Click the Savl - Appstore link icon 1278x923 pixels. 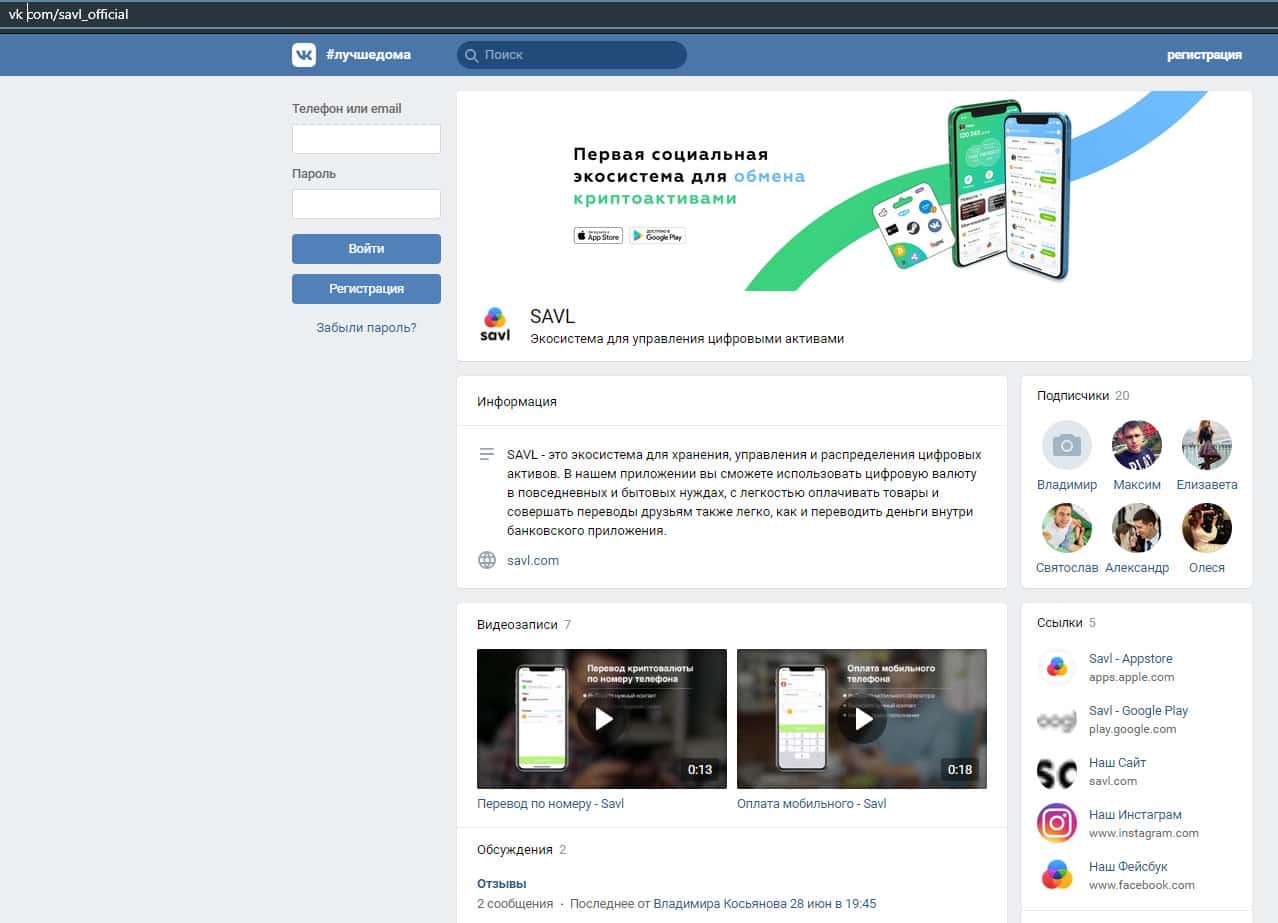tap(1057, 668)
